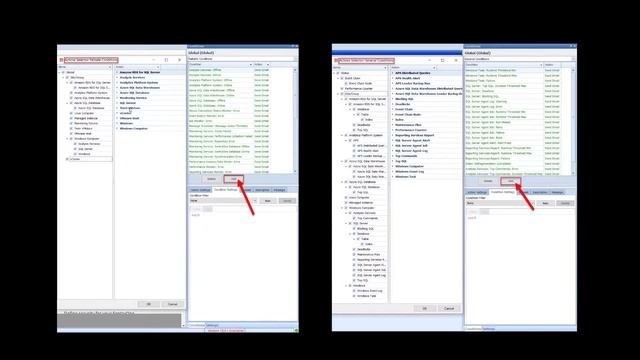Expand Amazon RDS for SQL Server in actions list
The width and height of the screenshot is (640, 360).
(117, 72)
